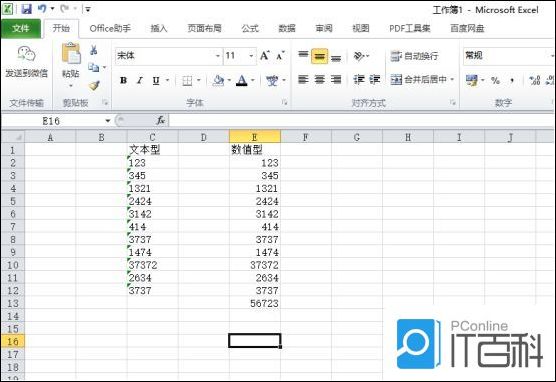Click the Save icon in quick access toolbar
Image resolution: width=556 pixels, height=382 pixels.
(x=27, y=9)
